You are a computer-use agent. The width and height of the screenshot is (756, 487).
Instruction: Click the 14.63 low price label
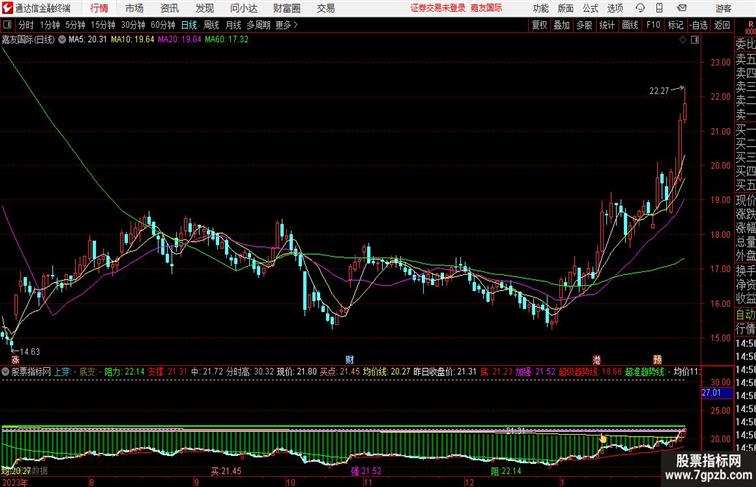point(29,352)
